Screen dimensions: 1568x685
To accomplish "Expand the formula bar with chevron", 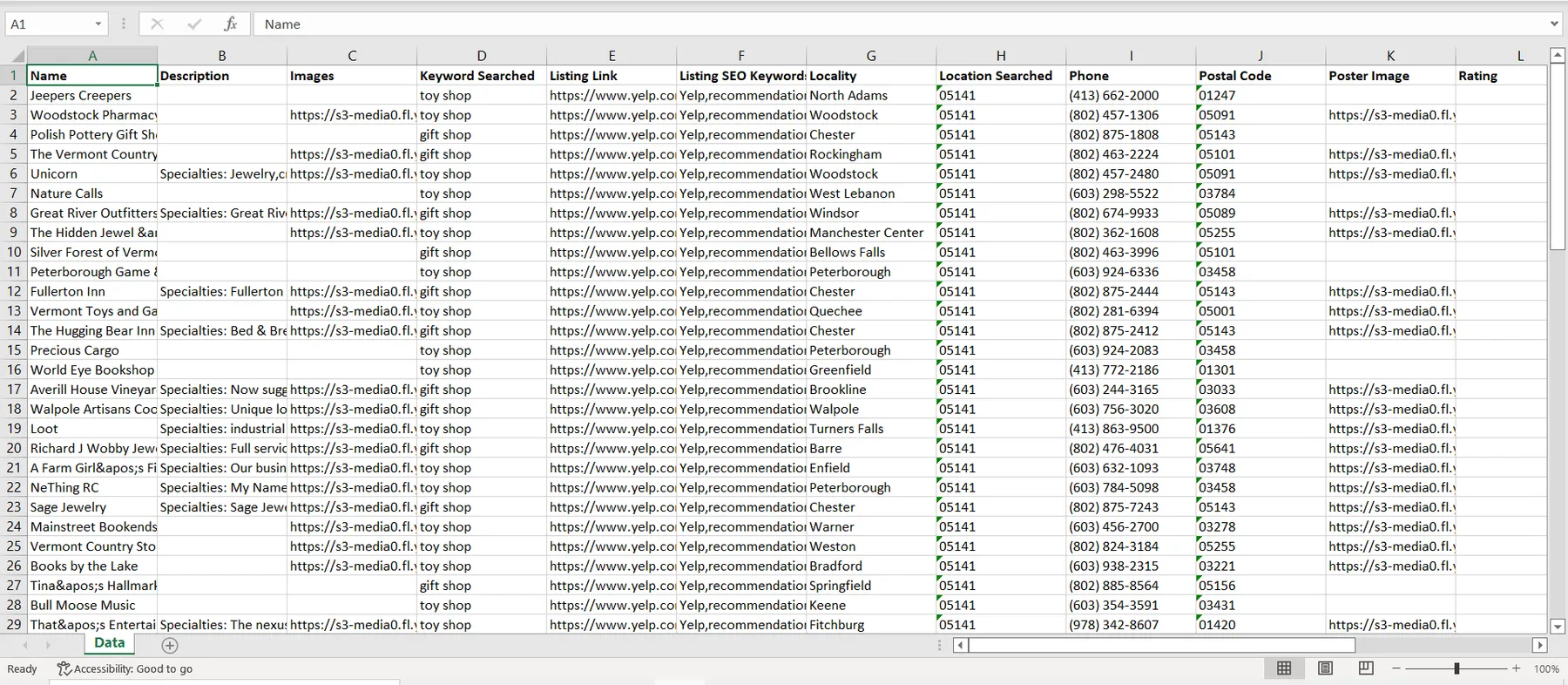I will tap(1555, 24).
